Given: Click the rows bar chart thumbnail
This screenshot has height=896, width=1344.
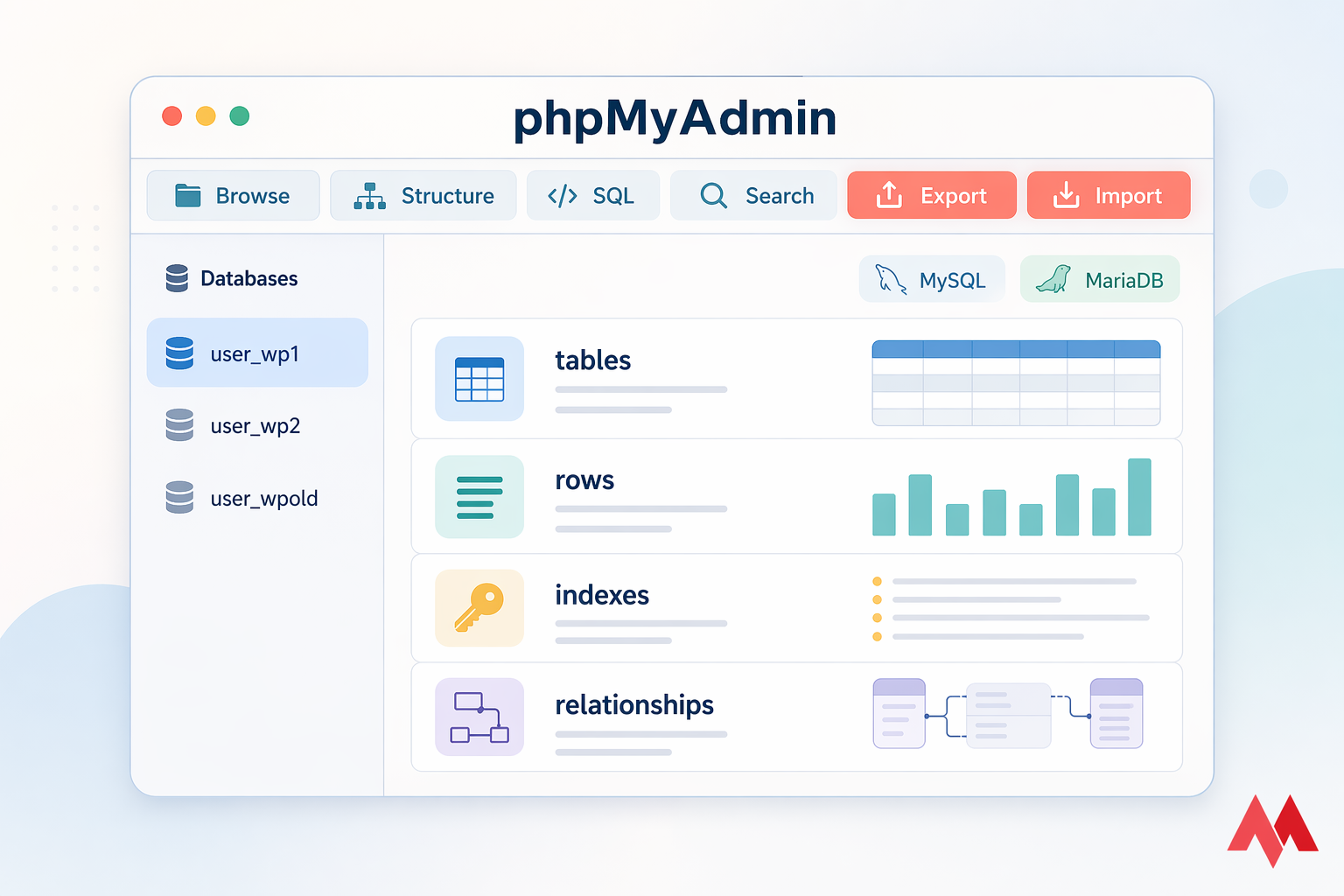Looking at the screenshot, I should pyautogui.click(x=1011, y=497).
